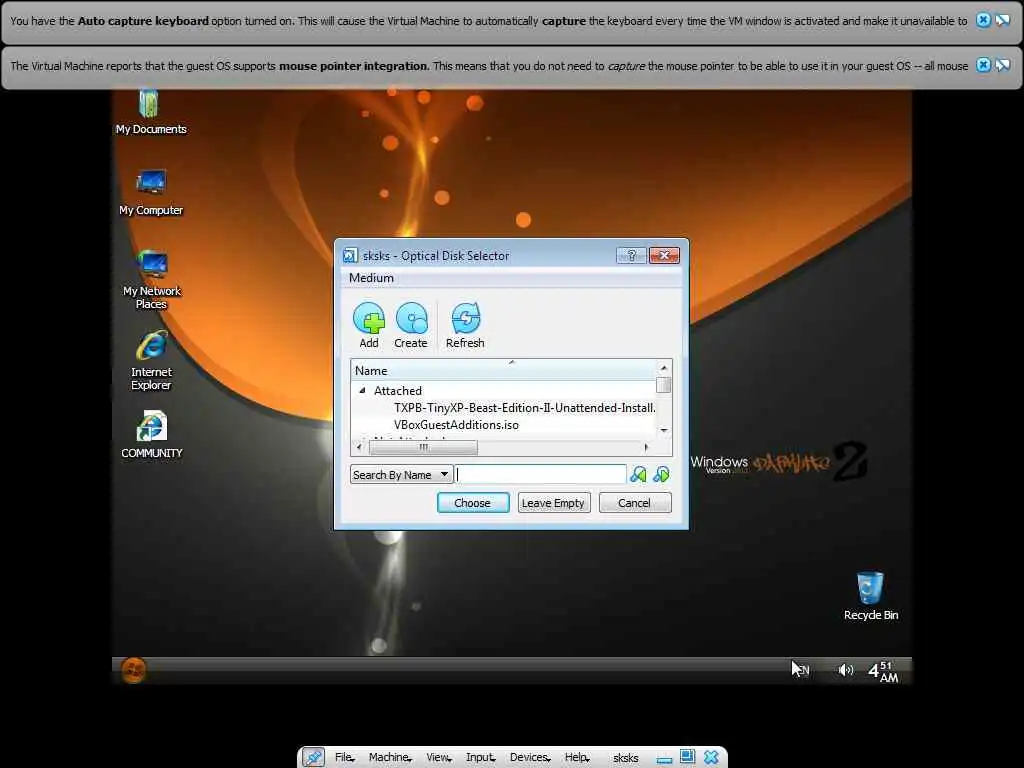Image resolution: width=1024 pixels, height=768 pixels.
Task: Open the guest Start orb button
Action: click(x=134, y=670)
